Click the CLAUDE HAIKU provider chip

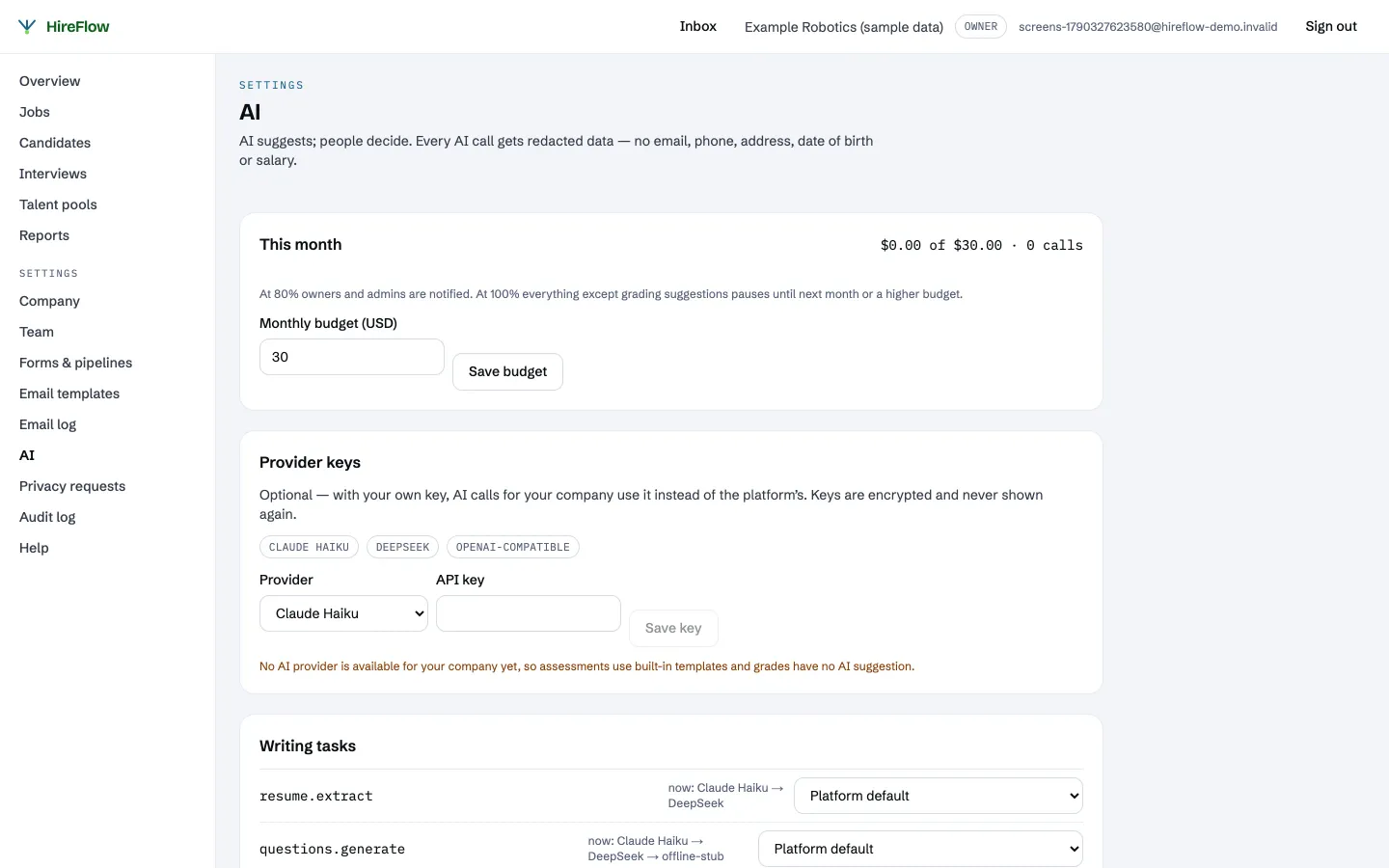309,547
